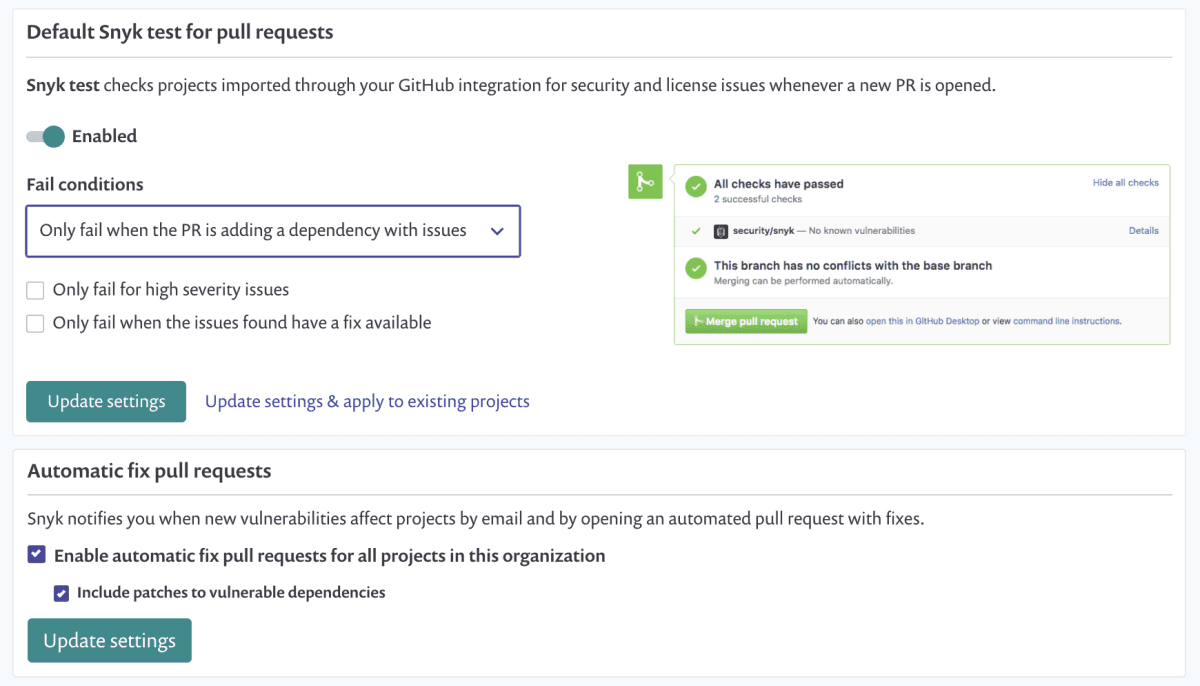Click Update settings under Automatic fix pull requests
Image resolution: width=1200 pixels, height=686 pixels.
pyautogui.click(x=109, y=640)
